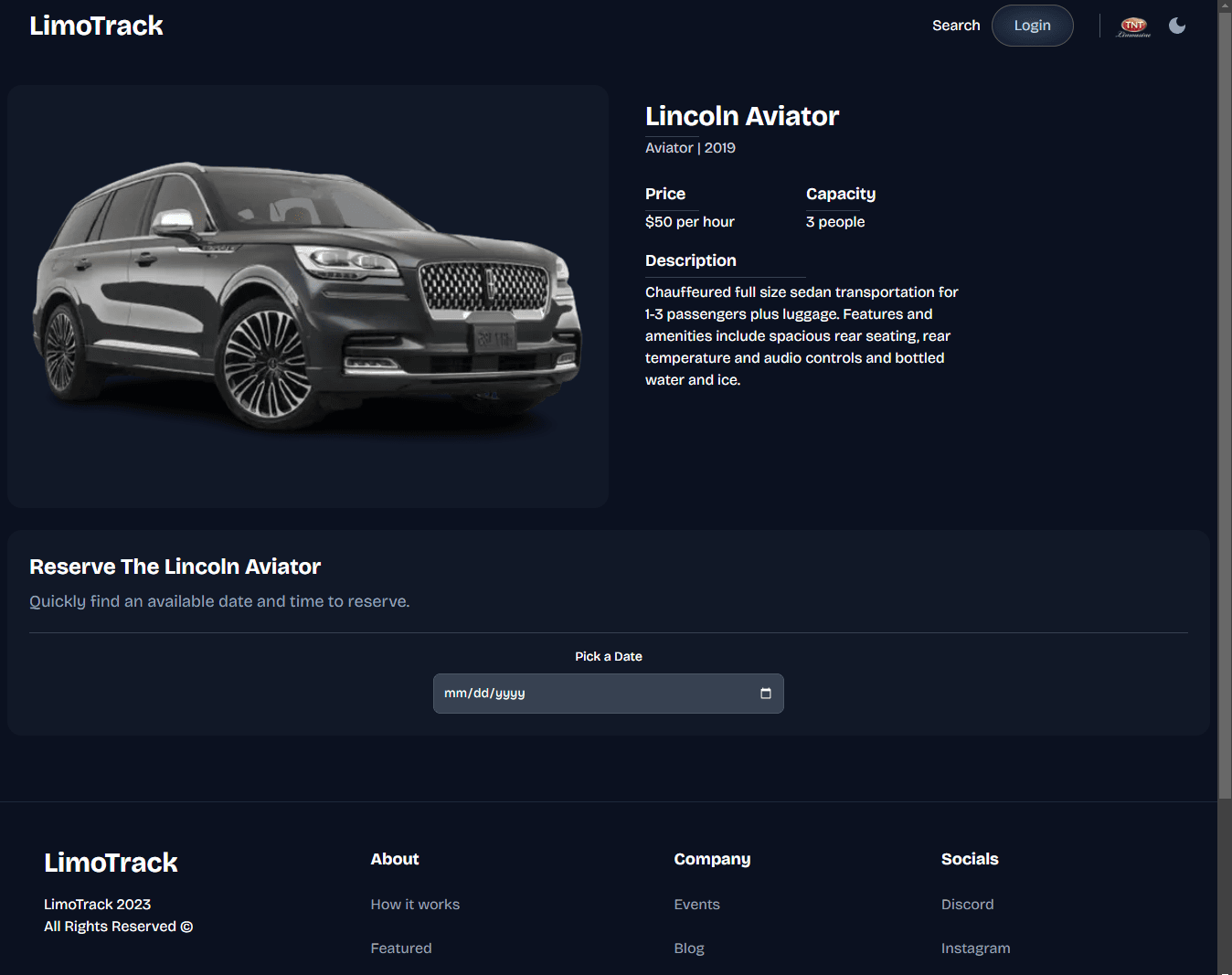Open the date picker calendar icon
The image size is (1232, 975).
[x=766, y=694]
